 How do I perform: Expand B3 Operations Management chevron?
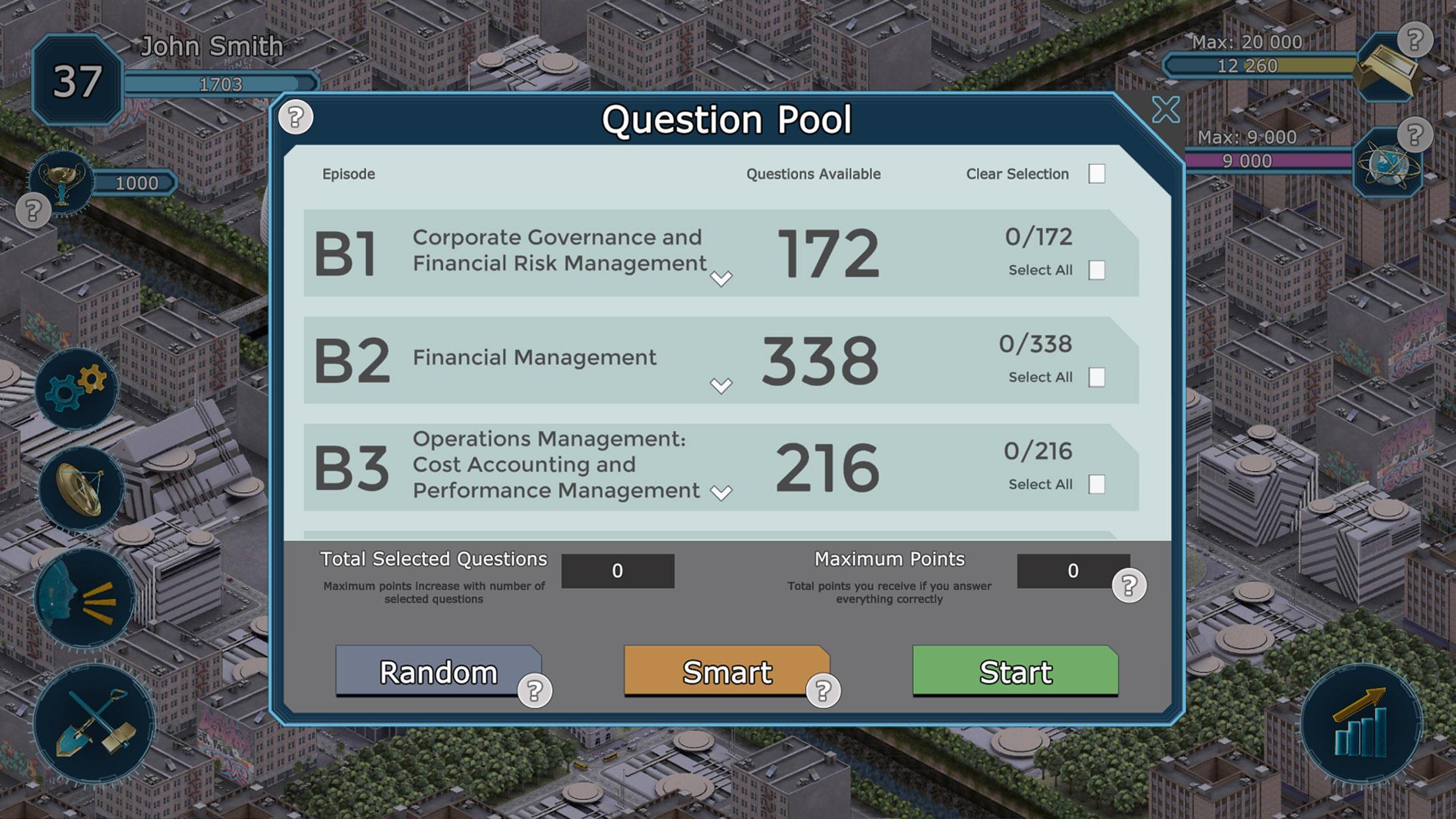coord(721,492)
